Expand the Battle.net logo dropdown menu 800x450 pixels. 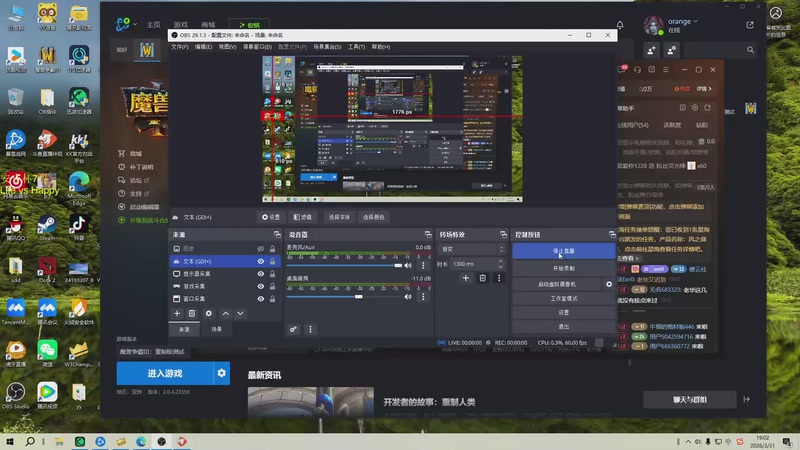click(x=135, y=24)
